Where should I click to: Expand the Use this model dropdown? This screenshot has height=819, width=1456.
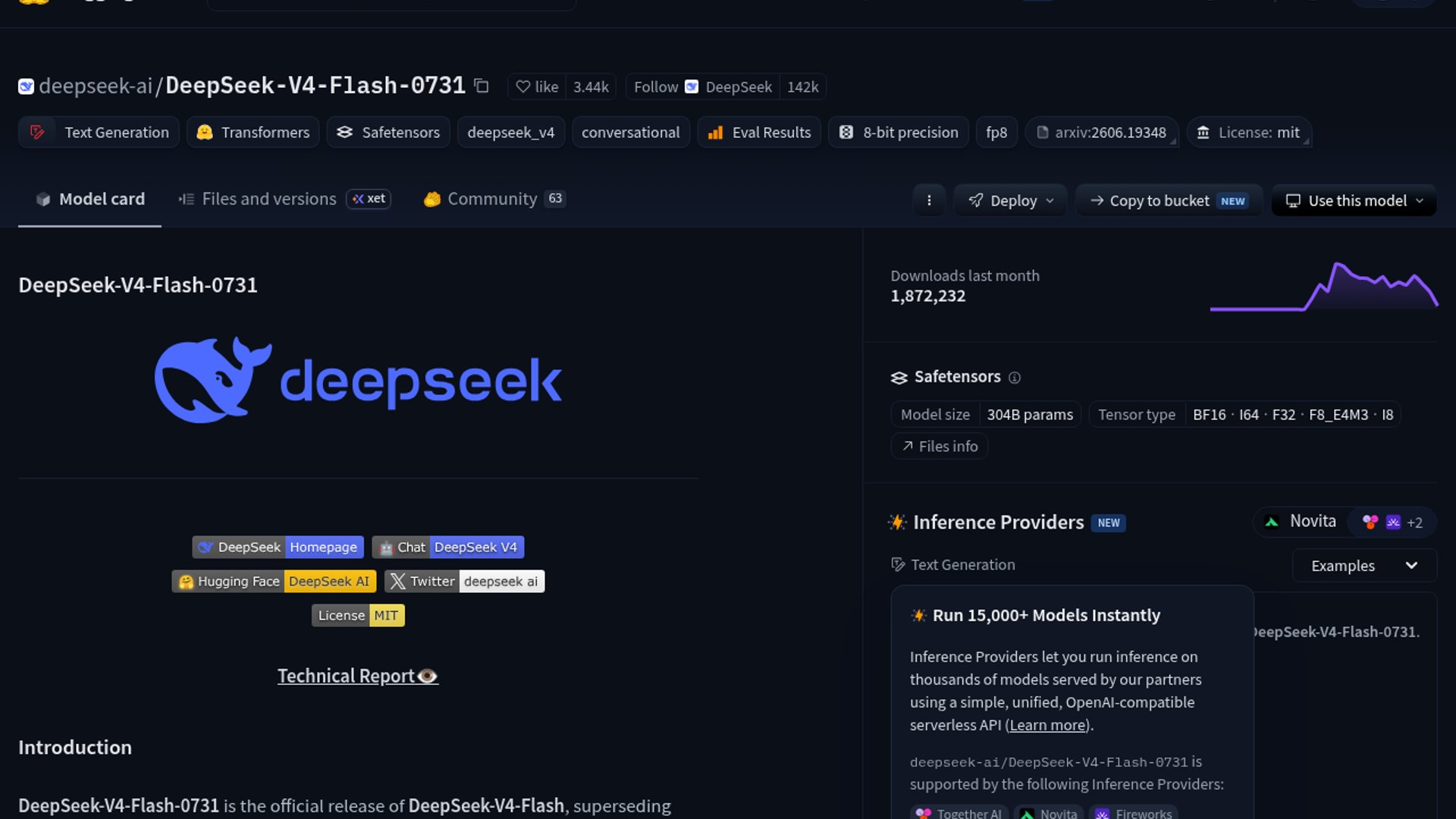pyautogui.click(x=1354, y=200)
